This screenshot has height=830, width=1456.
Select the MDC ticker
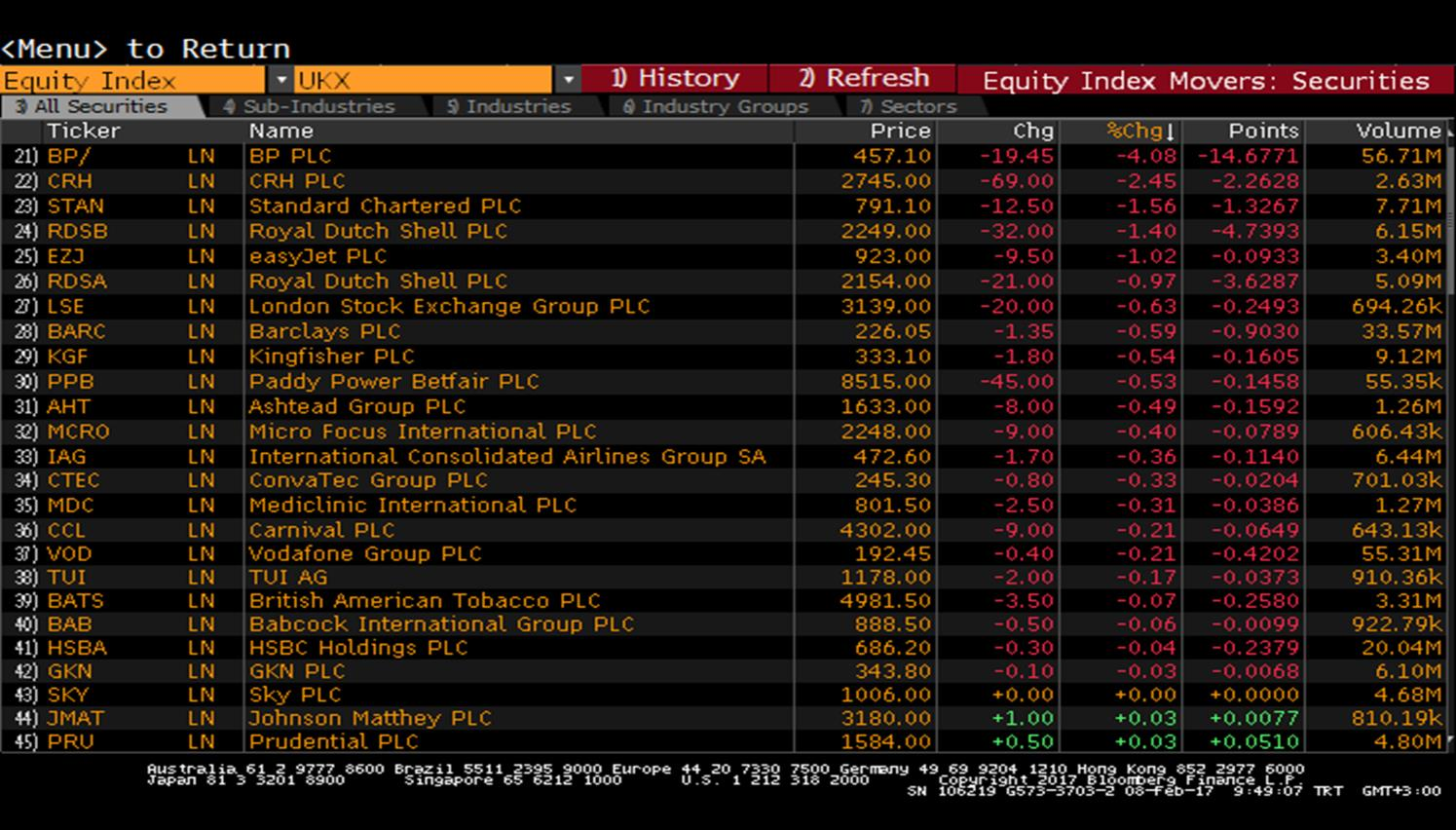70,506
